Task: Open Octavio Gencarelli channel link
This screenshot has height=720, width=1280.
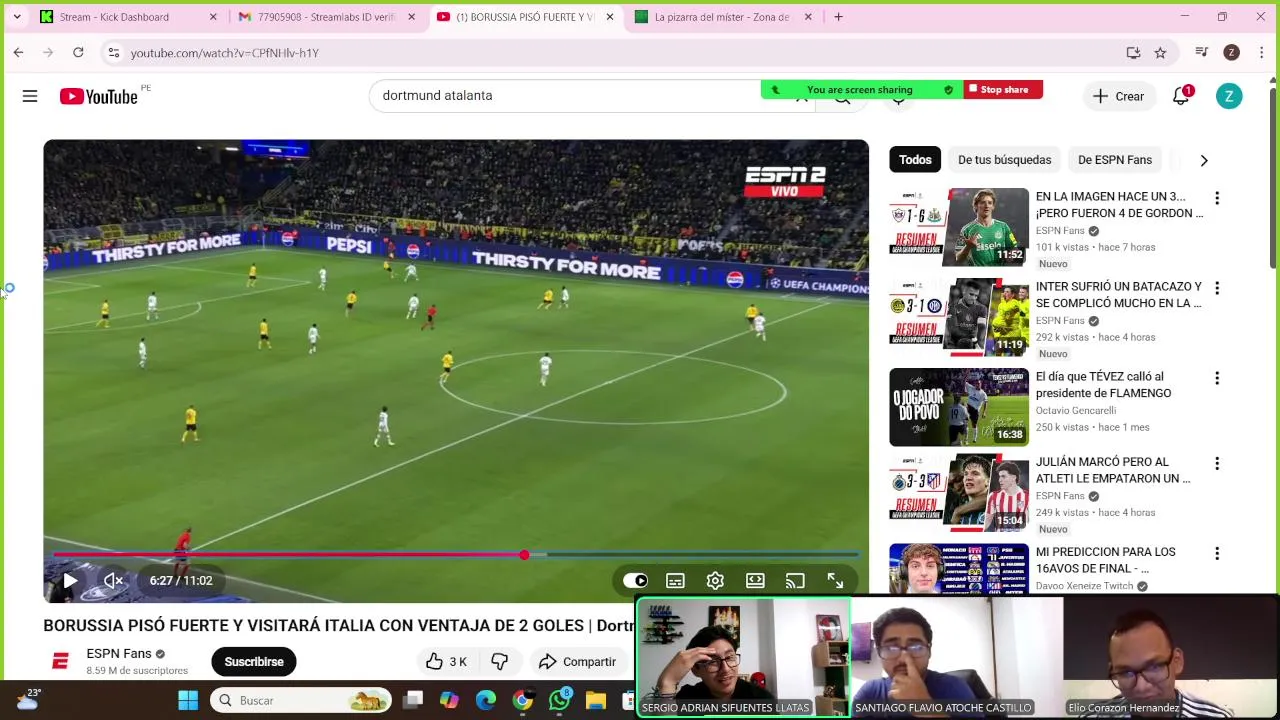Action: [1076, 411]
